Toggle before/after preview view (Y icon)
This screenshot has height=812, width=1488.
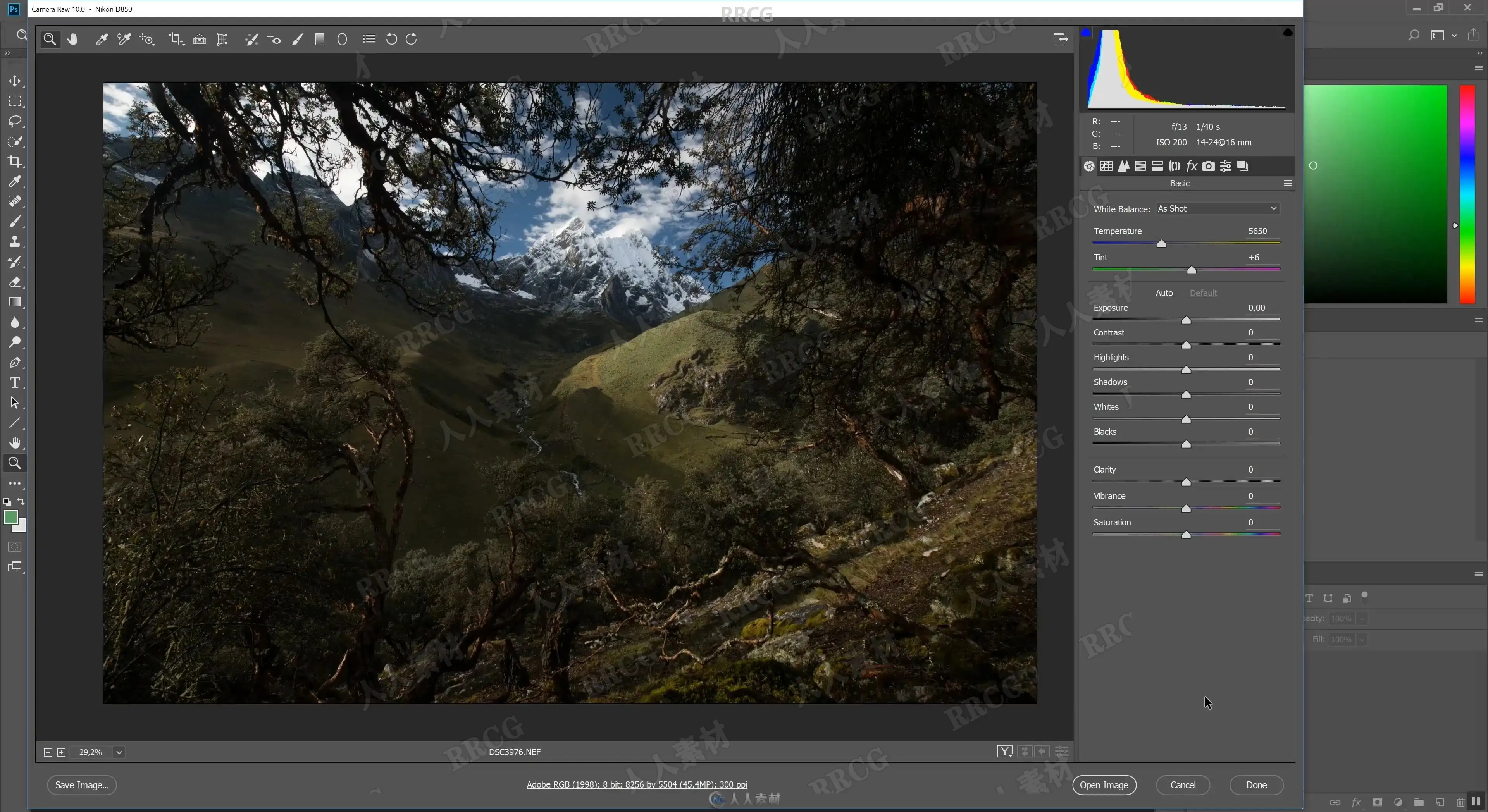coord(1004,751)
